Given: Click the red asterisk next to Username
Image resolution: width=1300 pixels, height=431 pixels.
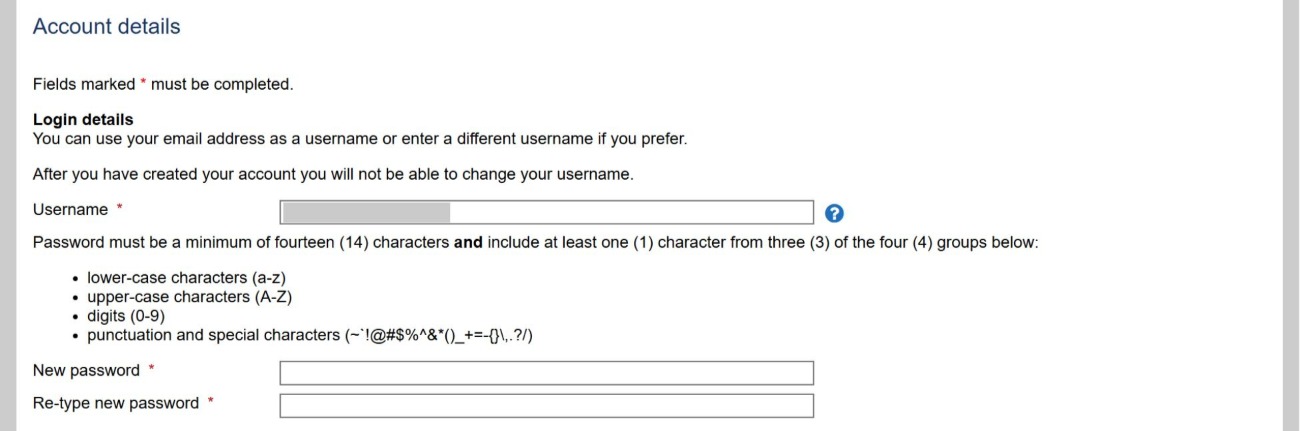Looking at the screenshot, I should pyautogui.click(x=120, y=208).
